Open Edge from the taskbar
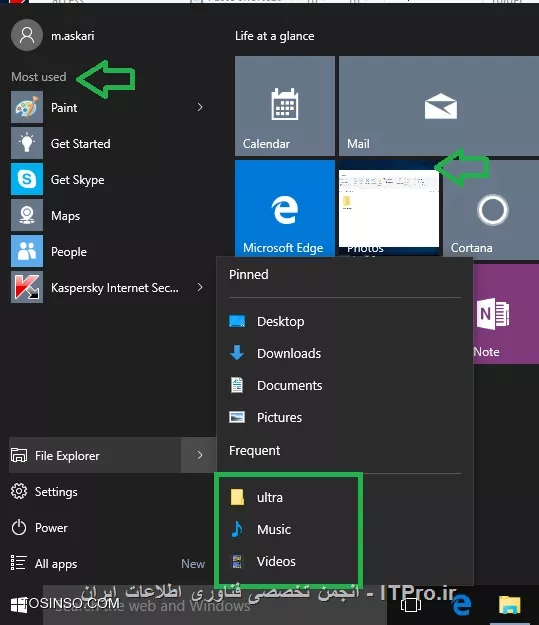 pyautogui.click(x=461, y=605)
